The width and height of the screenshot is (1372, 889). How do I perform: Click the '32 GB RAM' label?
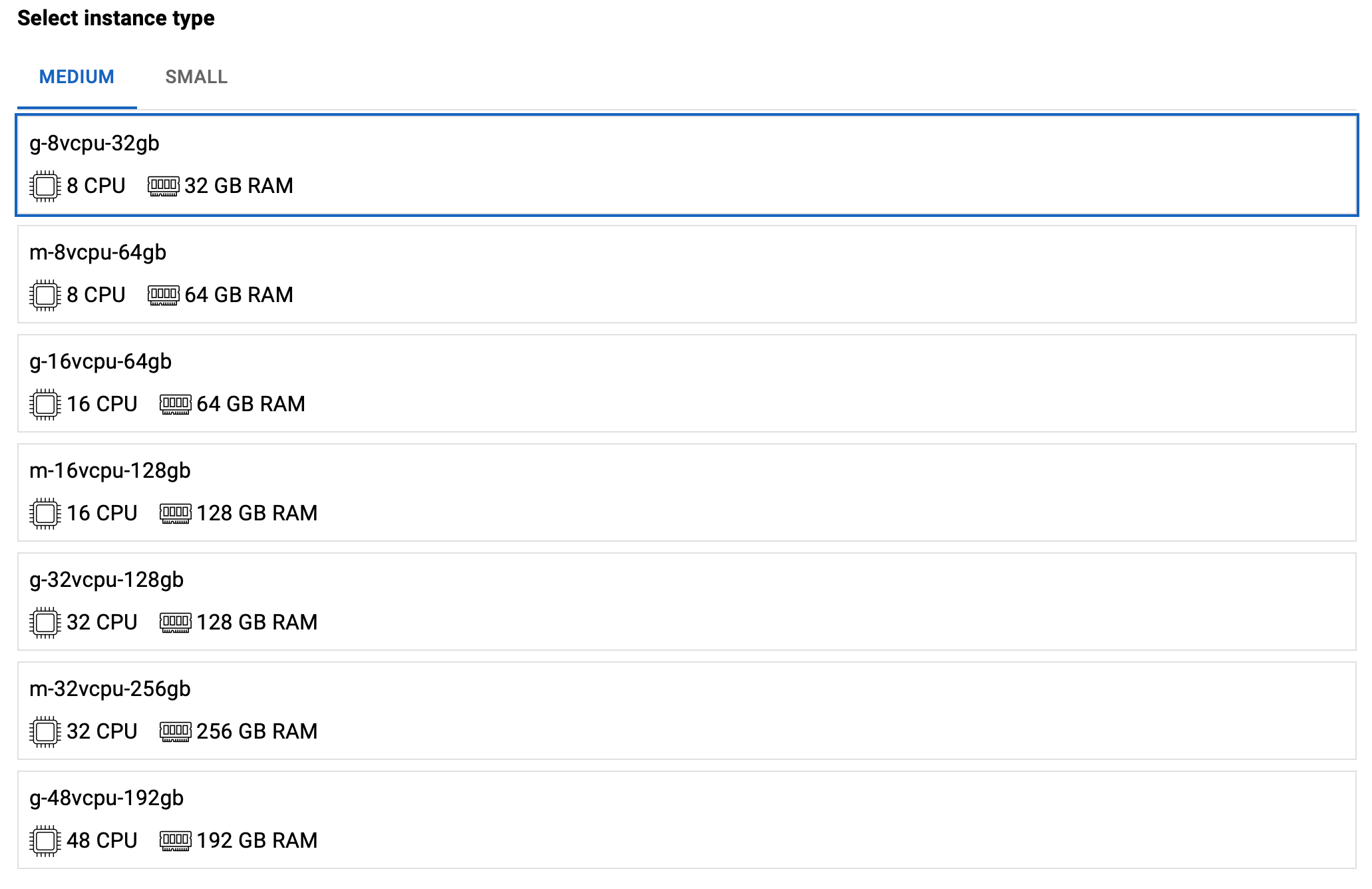point(239,186)
